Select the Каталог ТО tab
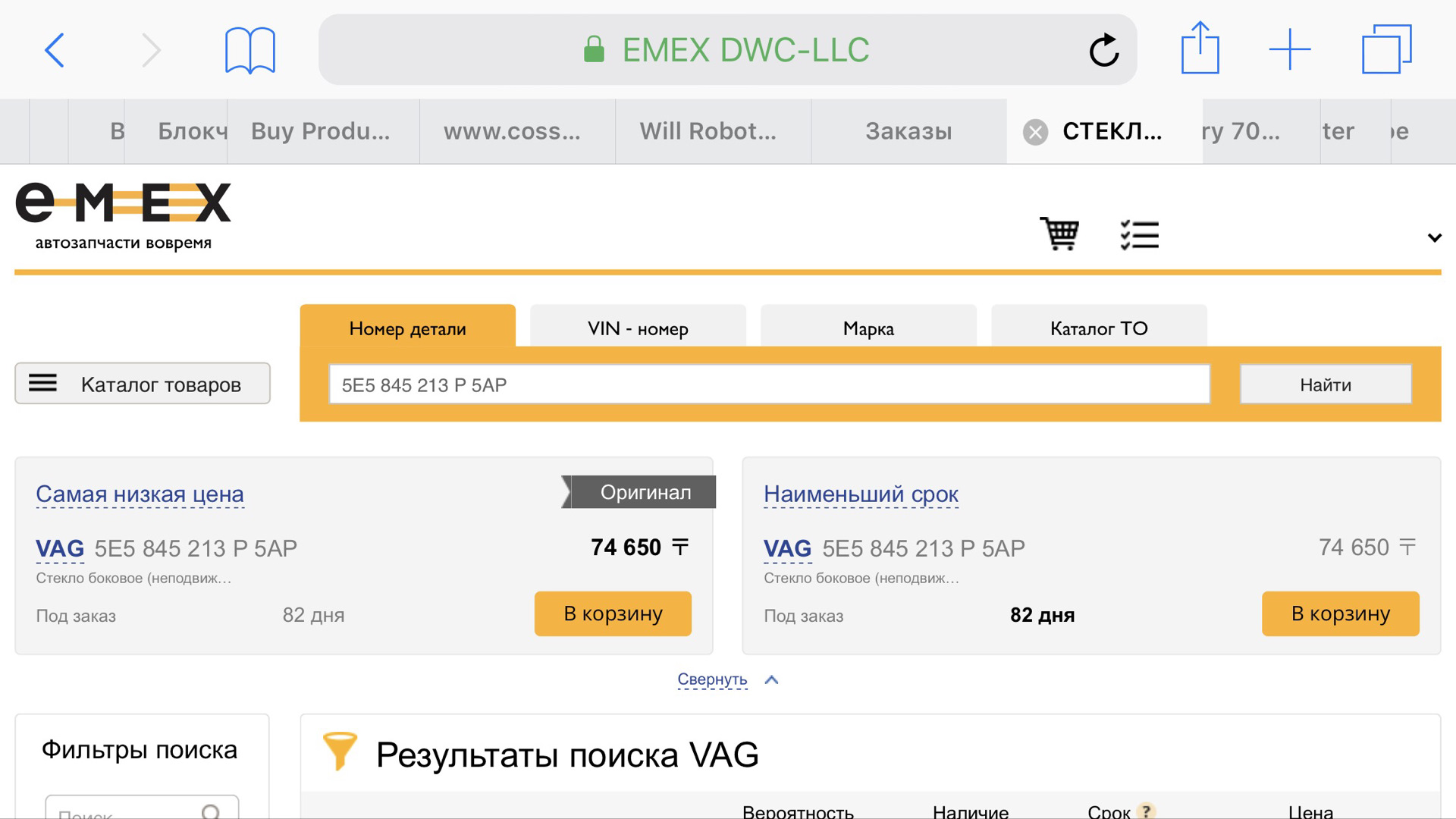The image size is (1456, 819). click(x=1098, y=328)
